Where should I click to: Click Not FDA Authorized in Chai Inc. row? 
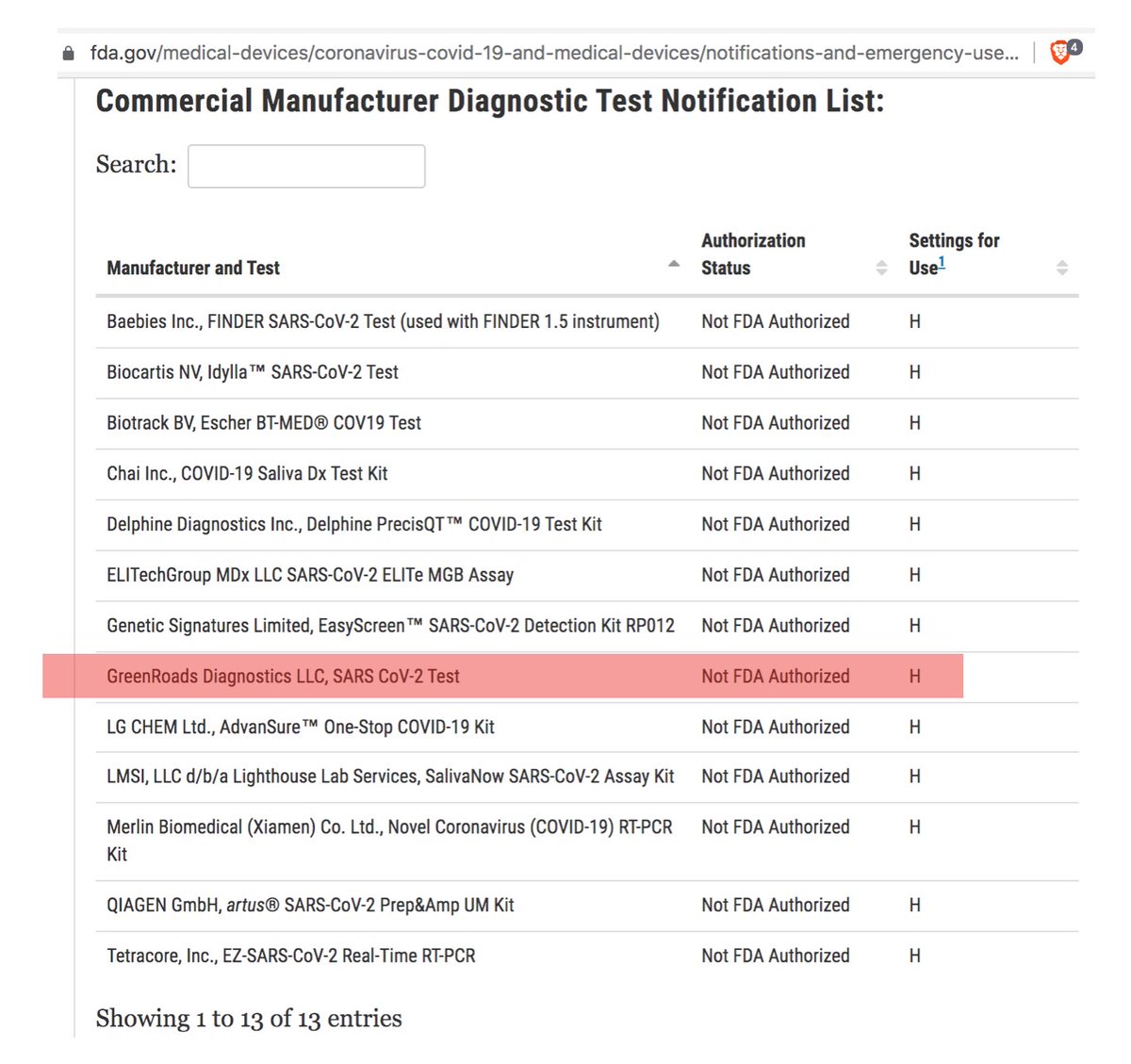(776, 474)
